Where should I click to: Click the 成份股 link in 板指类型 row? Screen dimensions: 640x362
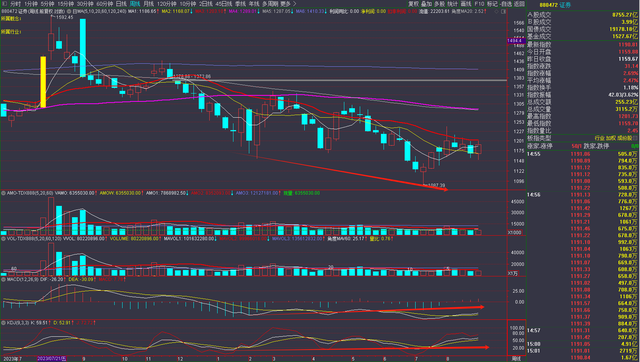tap(624, 138)
